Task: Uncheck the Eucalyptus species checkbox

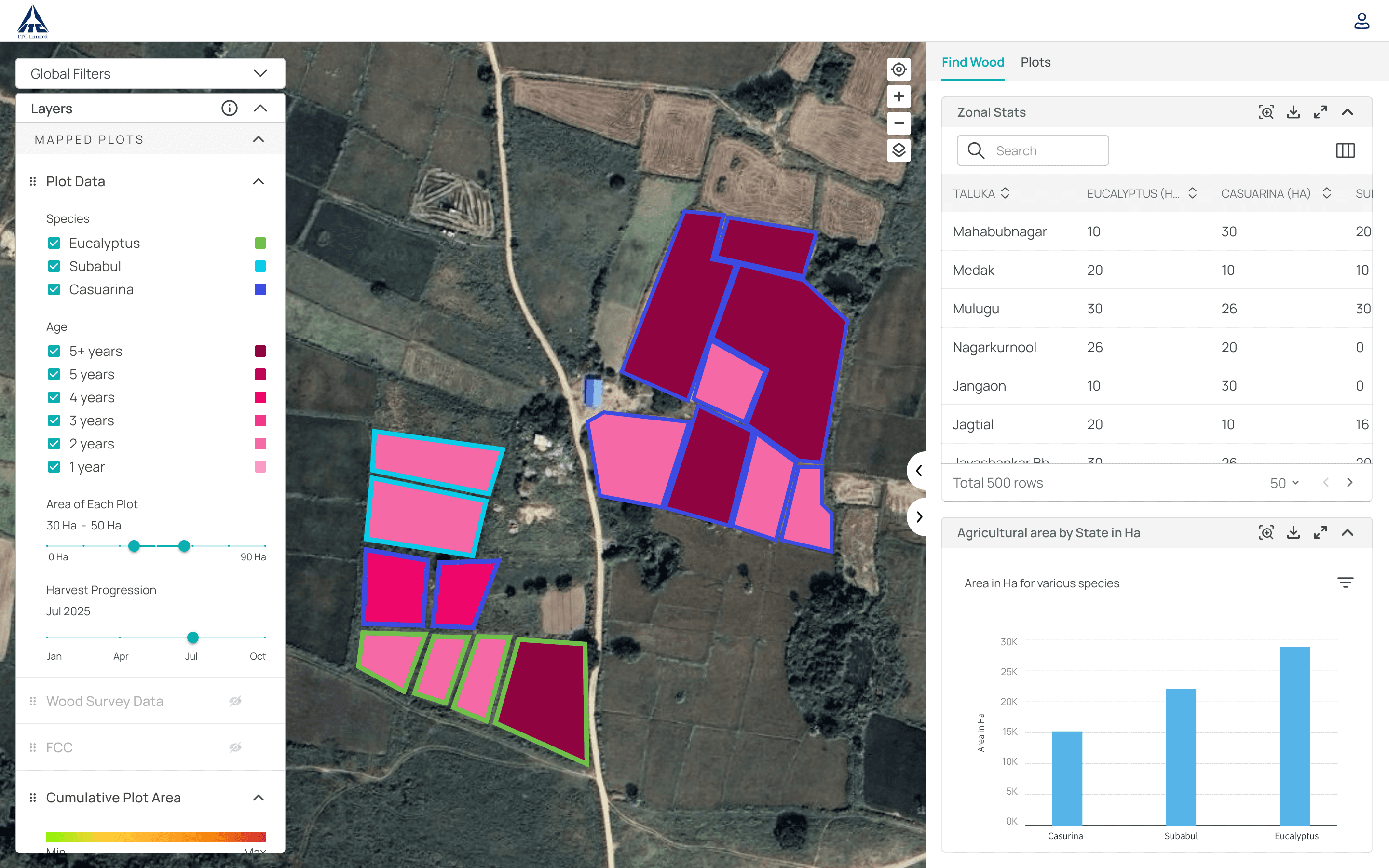Action: [54, 243]
